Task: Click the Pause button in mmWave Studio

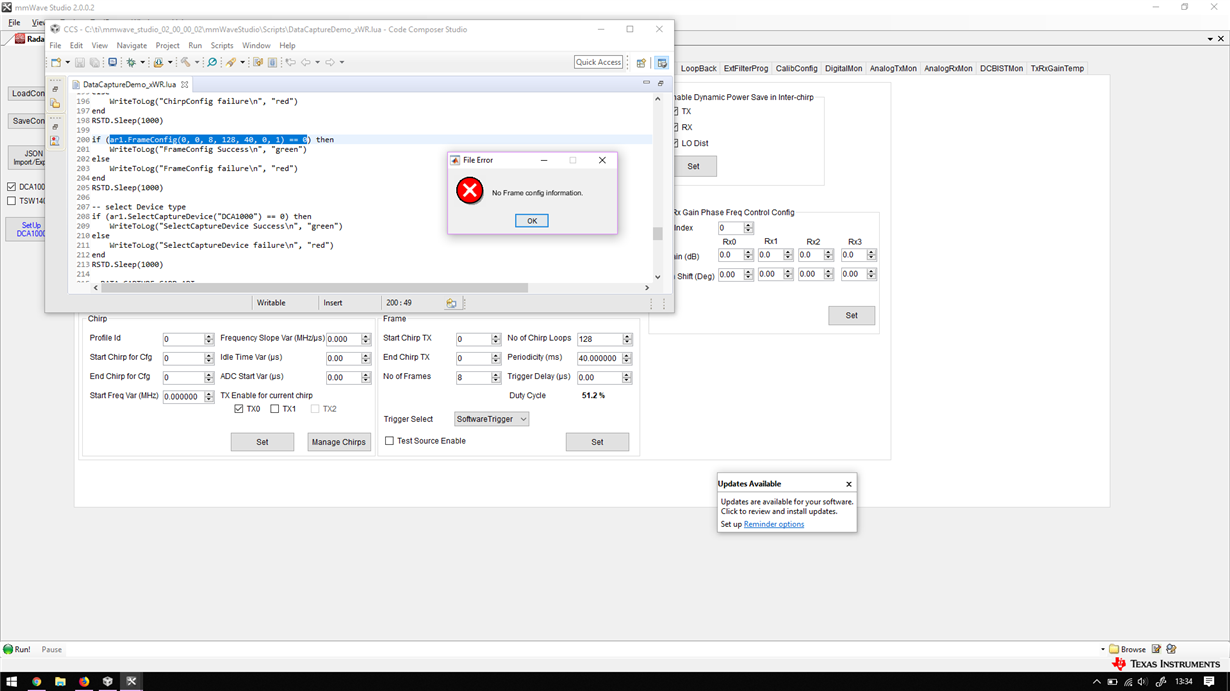Action: 51,649
